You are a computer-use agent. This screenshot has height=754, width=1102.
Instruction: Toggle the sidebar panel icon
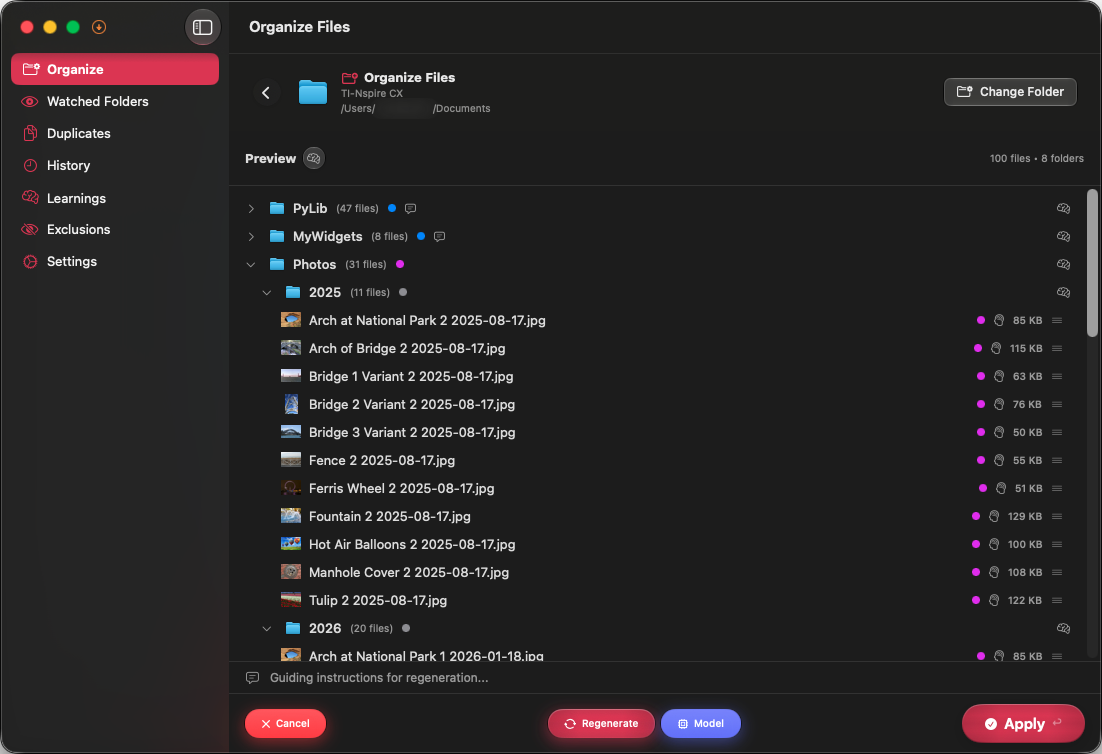pyautogui.click(x=202, y=27)
